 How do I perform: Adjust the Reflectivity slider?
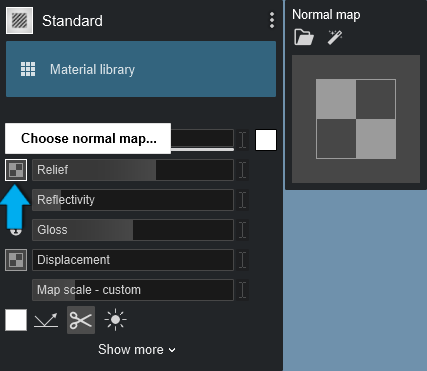coord(133,200)
